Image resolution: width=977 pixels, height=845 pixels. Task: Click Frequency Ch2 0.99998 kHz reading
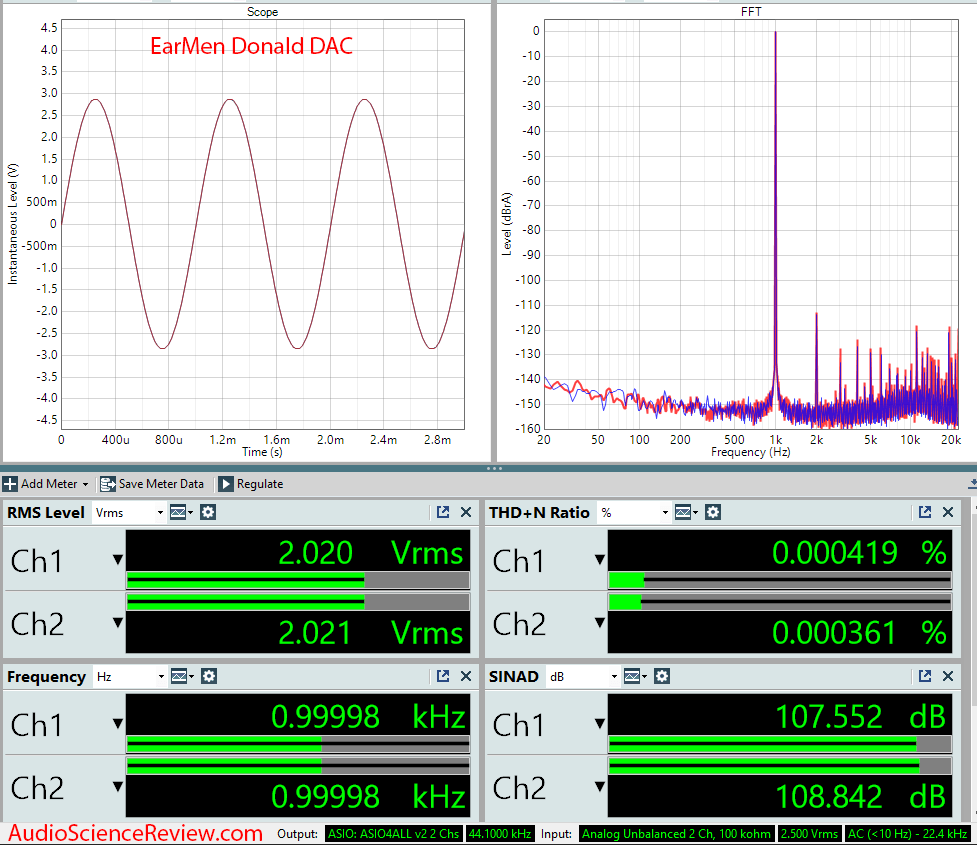(x=368, y=797)
